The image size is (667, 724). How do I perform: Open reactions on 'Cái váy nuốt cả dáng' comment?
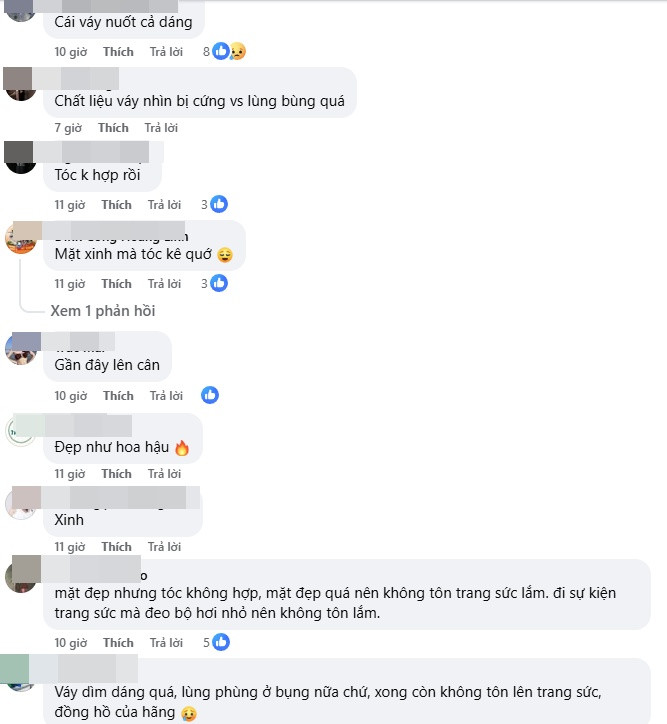(x=224, y=51)
